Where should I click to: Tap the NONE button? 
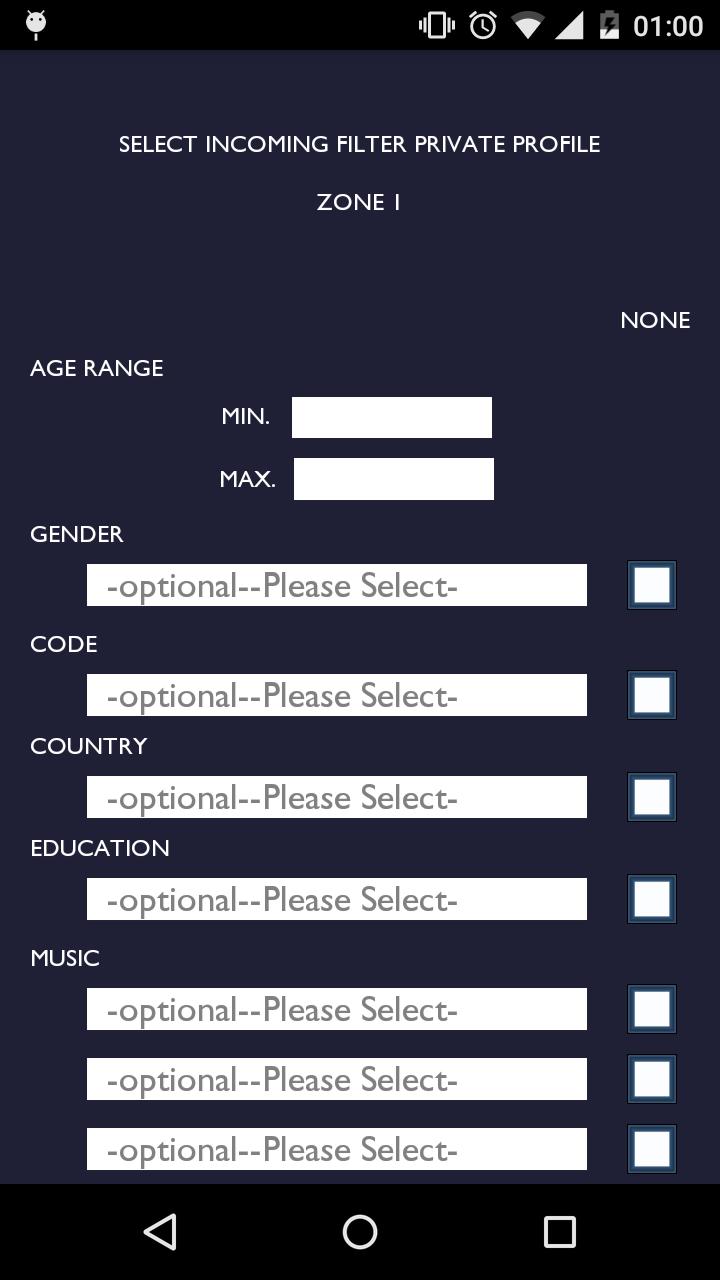tap(655, 320)
